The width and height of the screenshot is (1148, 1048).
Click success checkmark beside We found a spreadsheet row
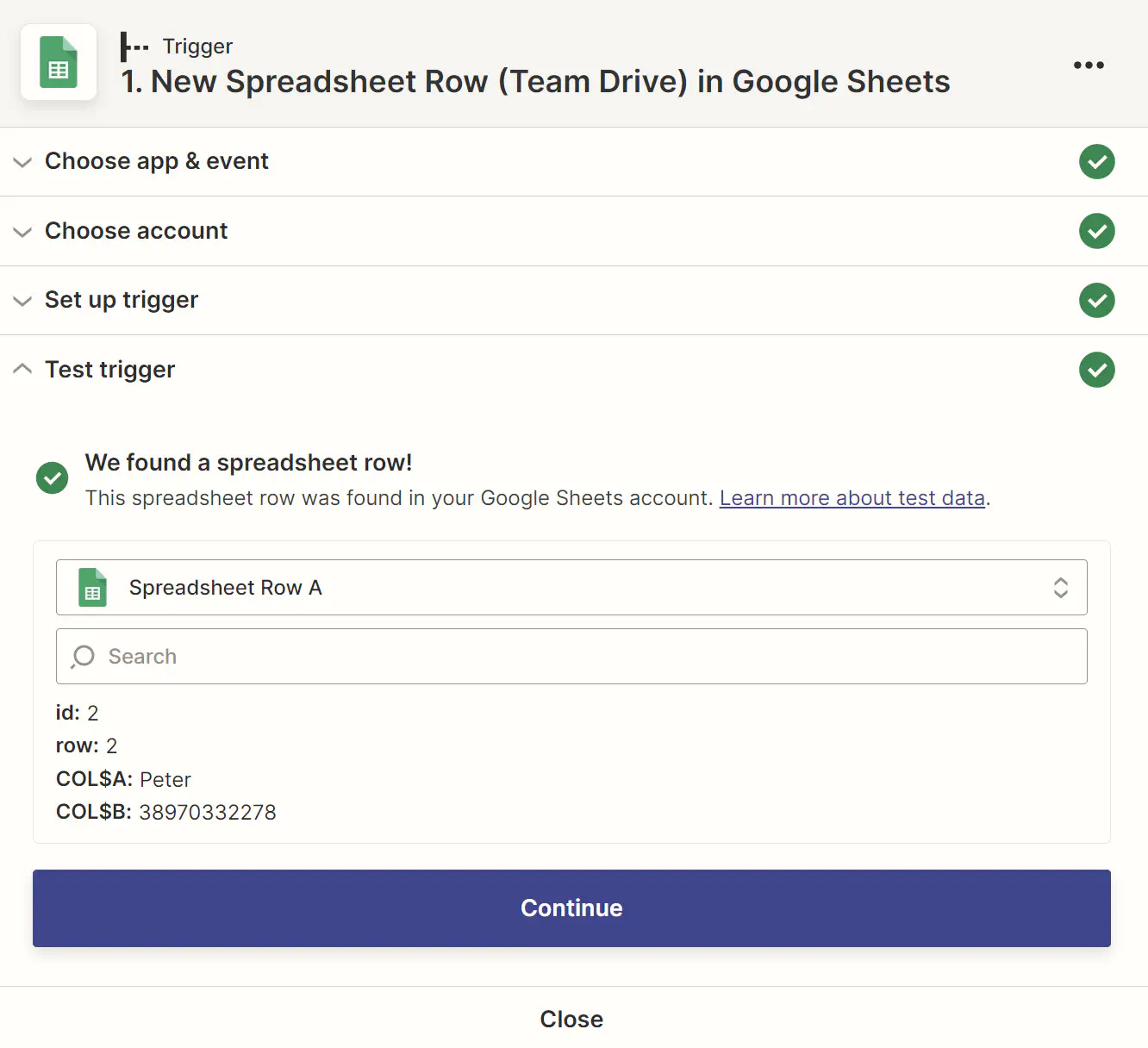(x=53, y=477)
